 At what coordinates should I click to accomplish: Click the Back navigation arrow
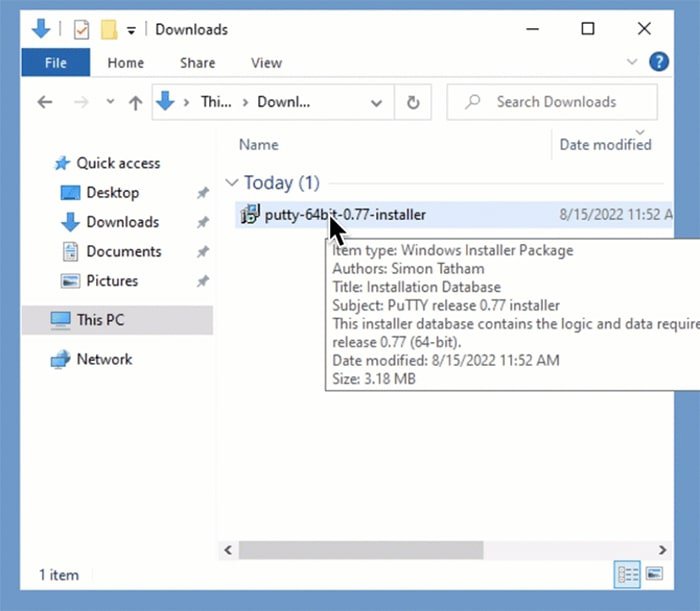coord(44,102)
